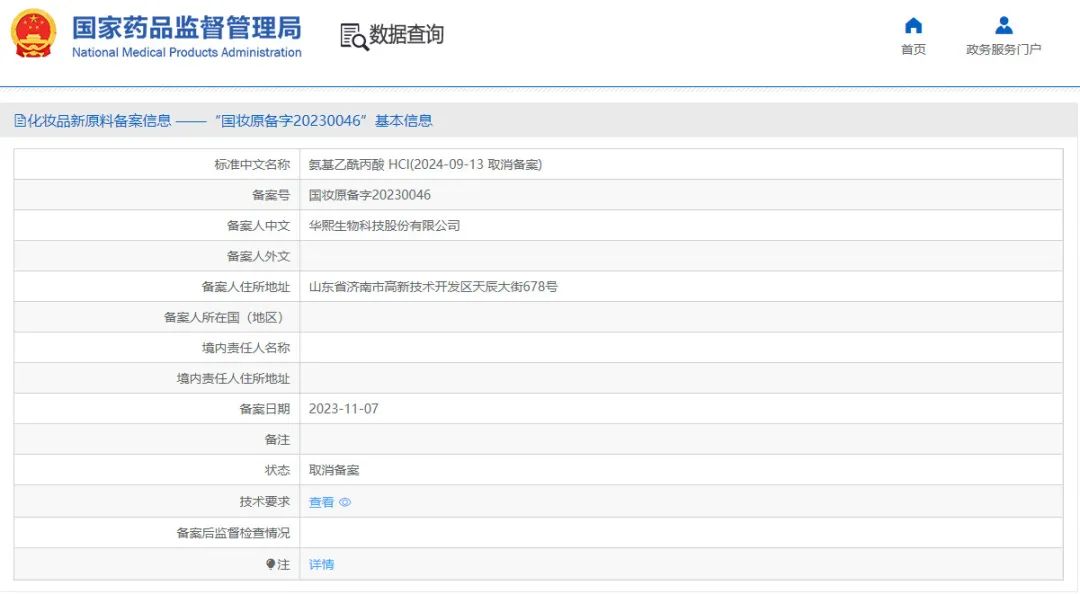Click the eye icon next to 查看
This screenshot has height=594, width=1080.
pos(345,502)
